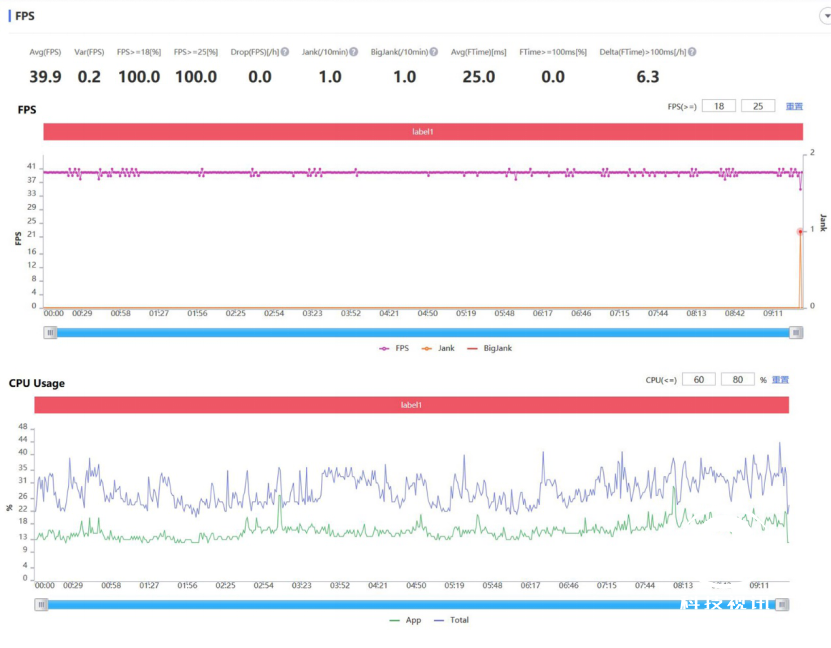Click the FPS>=25[%] metric label
This screenshot has height=648, width=831.
[196, 52]
